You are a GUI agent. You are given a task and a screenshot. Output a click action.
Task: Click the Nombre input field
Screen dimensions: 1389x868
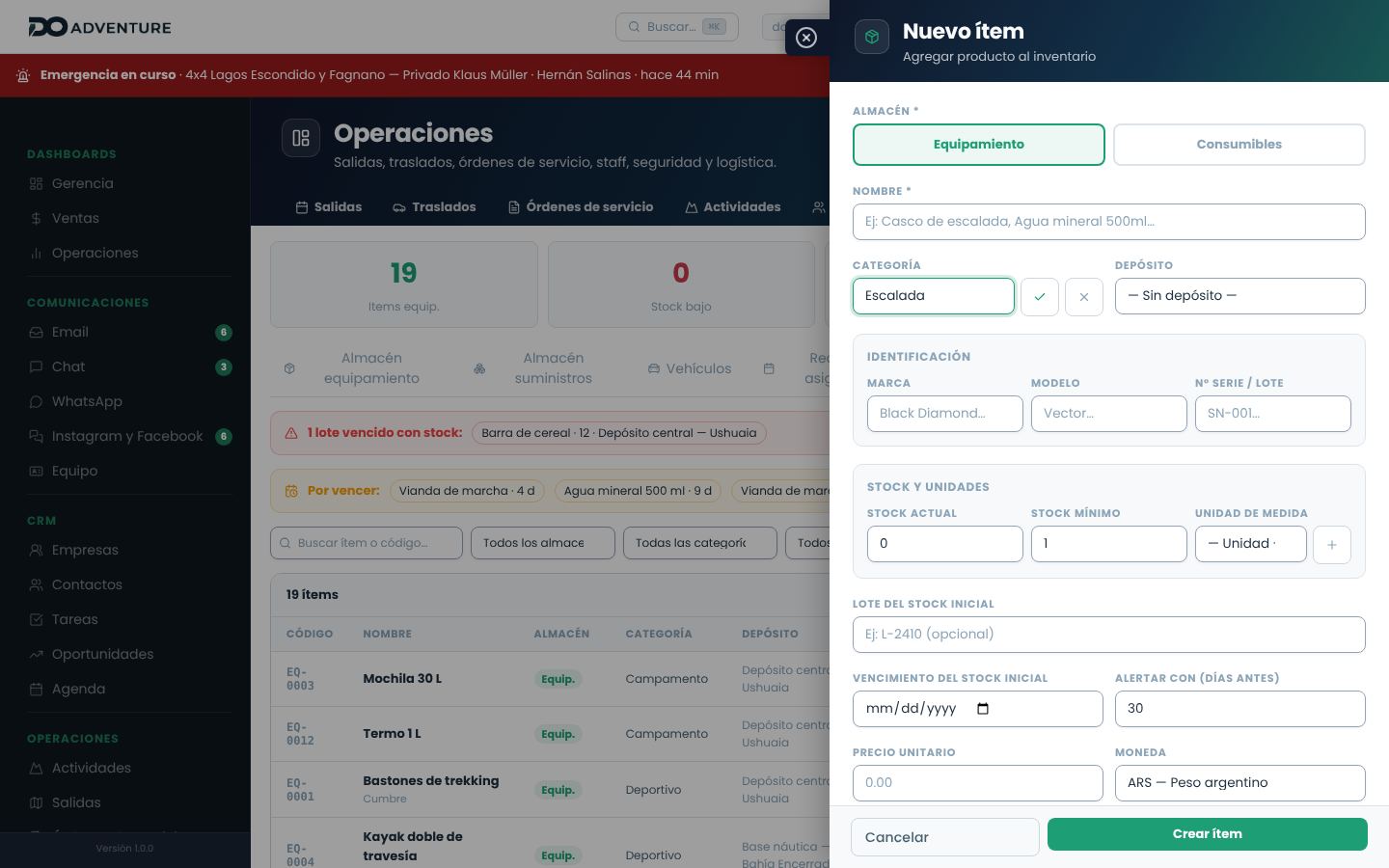pyautogui.click(x=1109, y=222)
